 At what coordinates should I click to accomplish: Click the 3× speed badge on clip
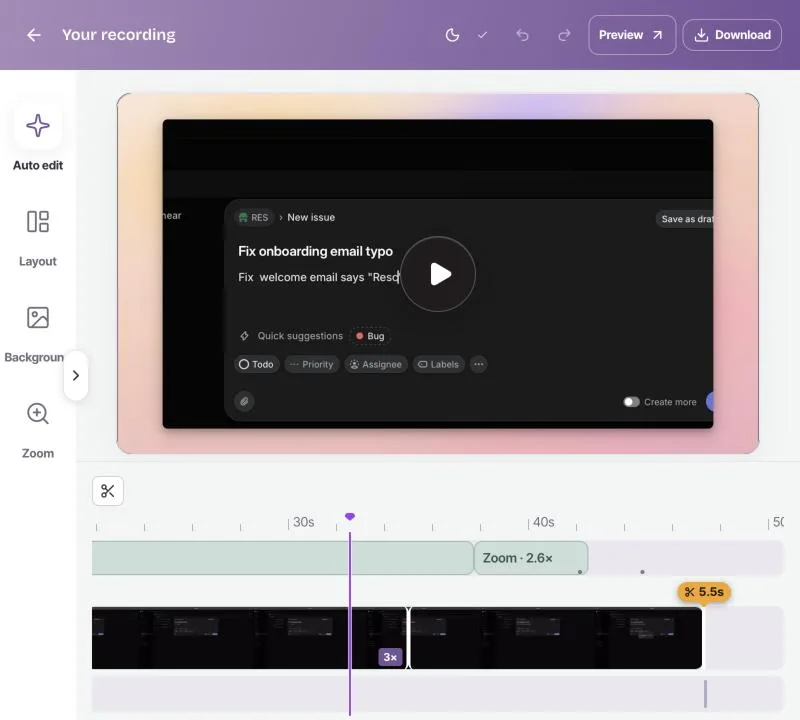[x=390, y=657]
